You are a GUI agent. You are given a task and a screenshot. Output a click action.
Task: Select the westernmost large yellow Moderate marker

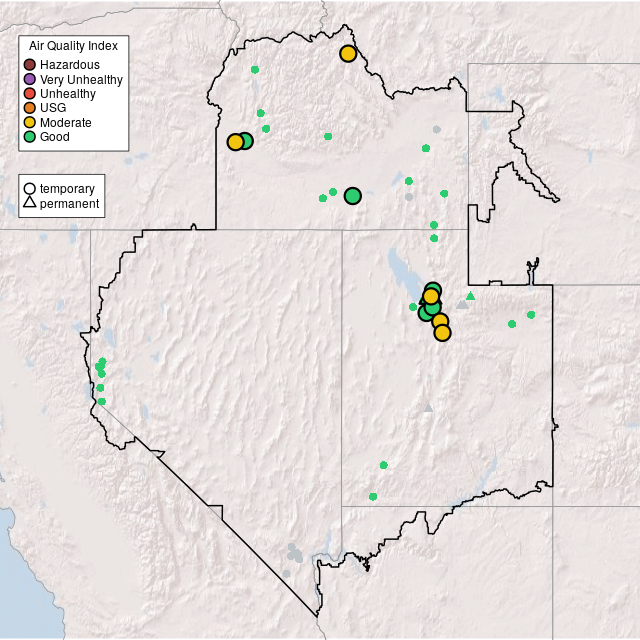pyautogui.click(x=235, y=142)
